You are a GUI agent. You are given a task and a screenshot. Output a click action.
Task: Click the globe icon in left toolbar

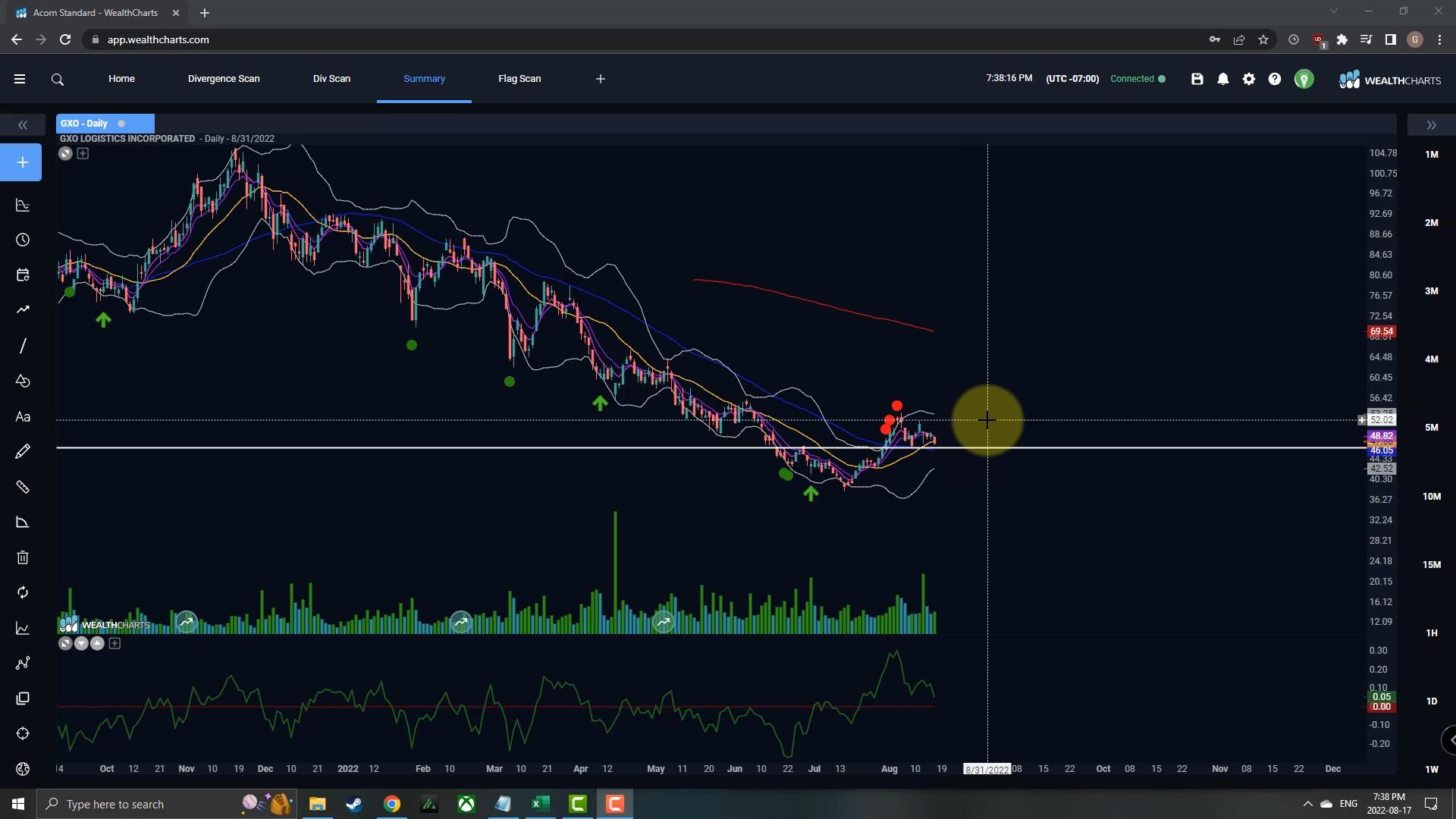[x=23, y=769]
